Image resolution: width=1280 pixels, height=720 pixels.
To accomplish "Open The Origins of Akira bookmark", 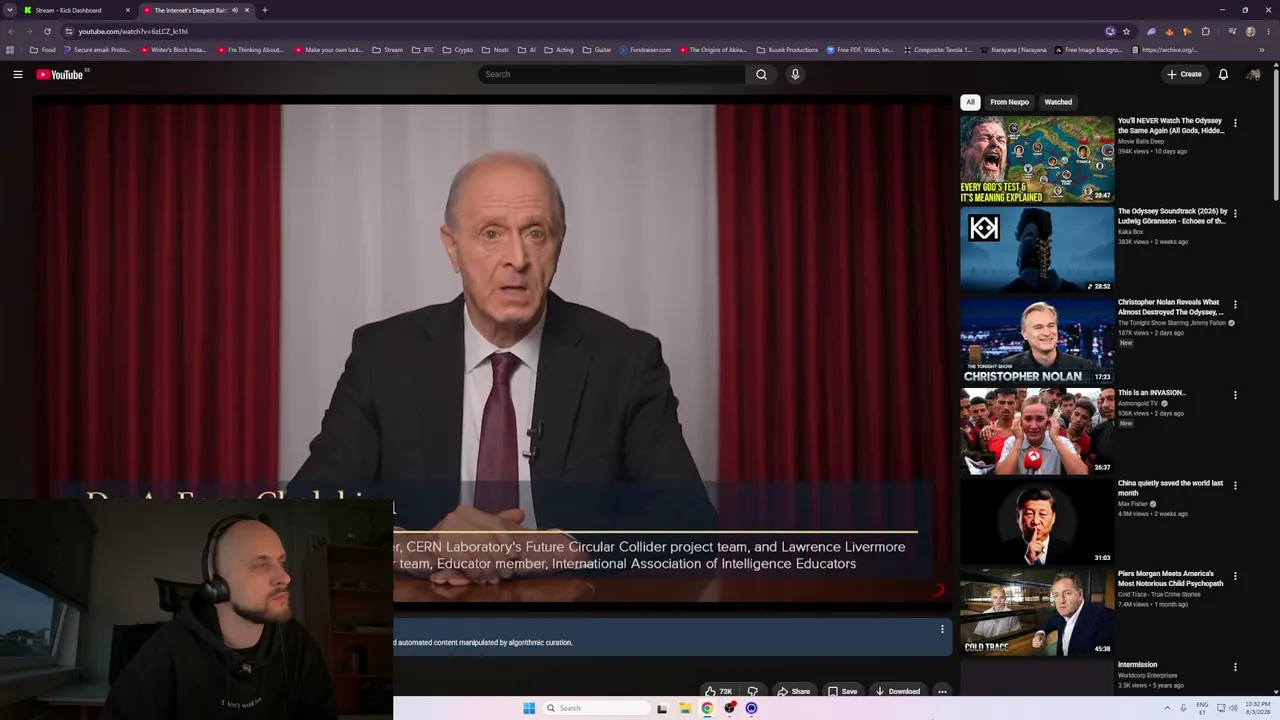I will click(712, 50).
